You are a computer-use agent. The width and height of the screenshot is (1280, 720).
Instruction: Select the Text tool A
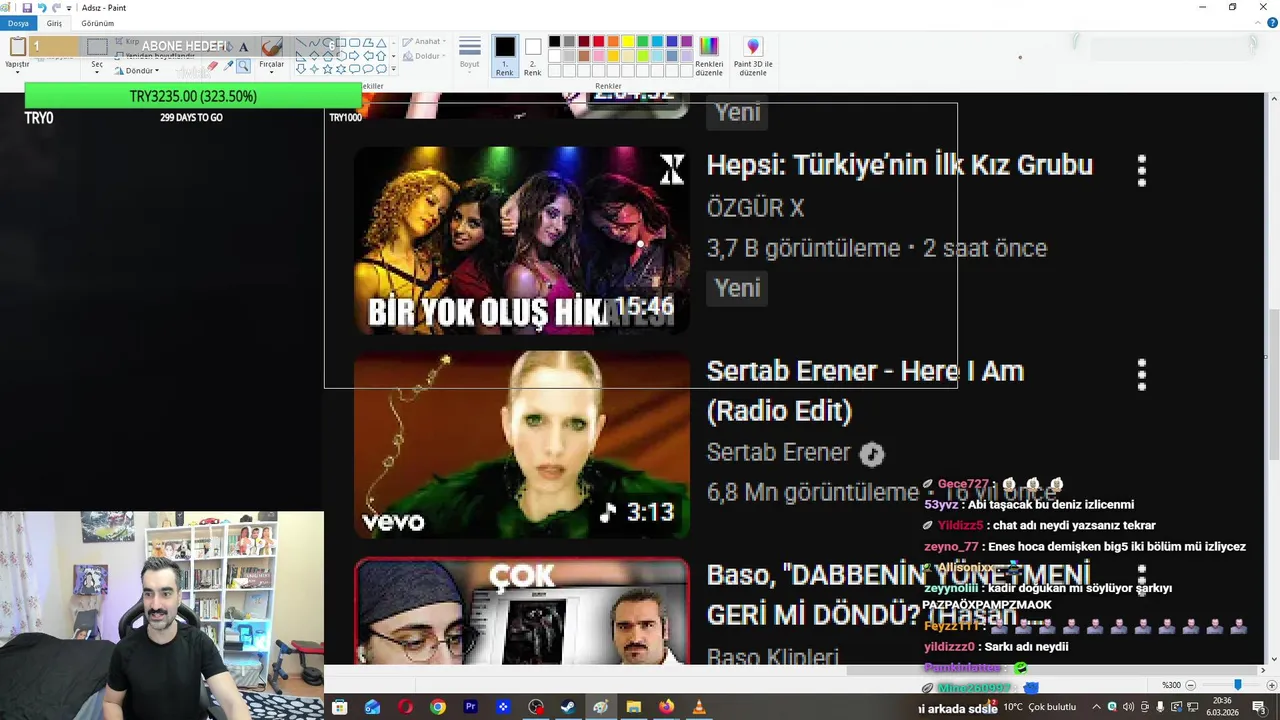[x=243, y=47]
